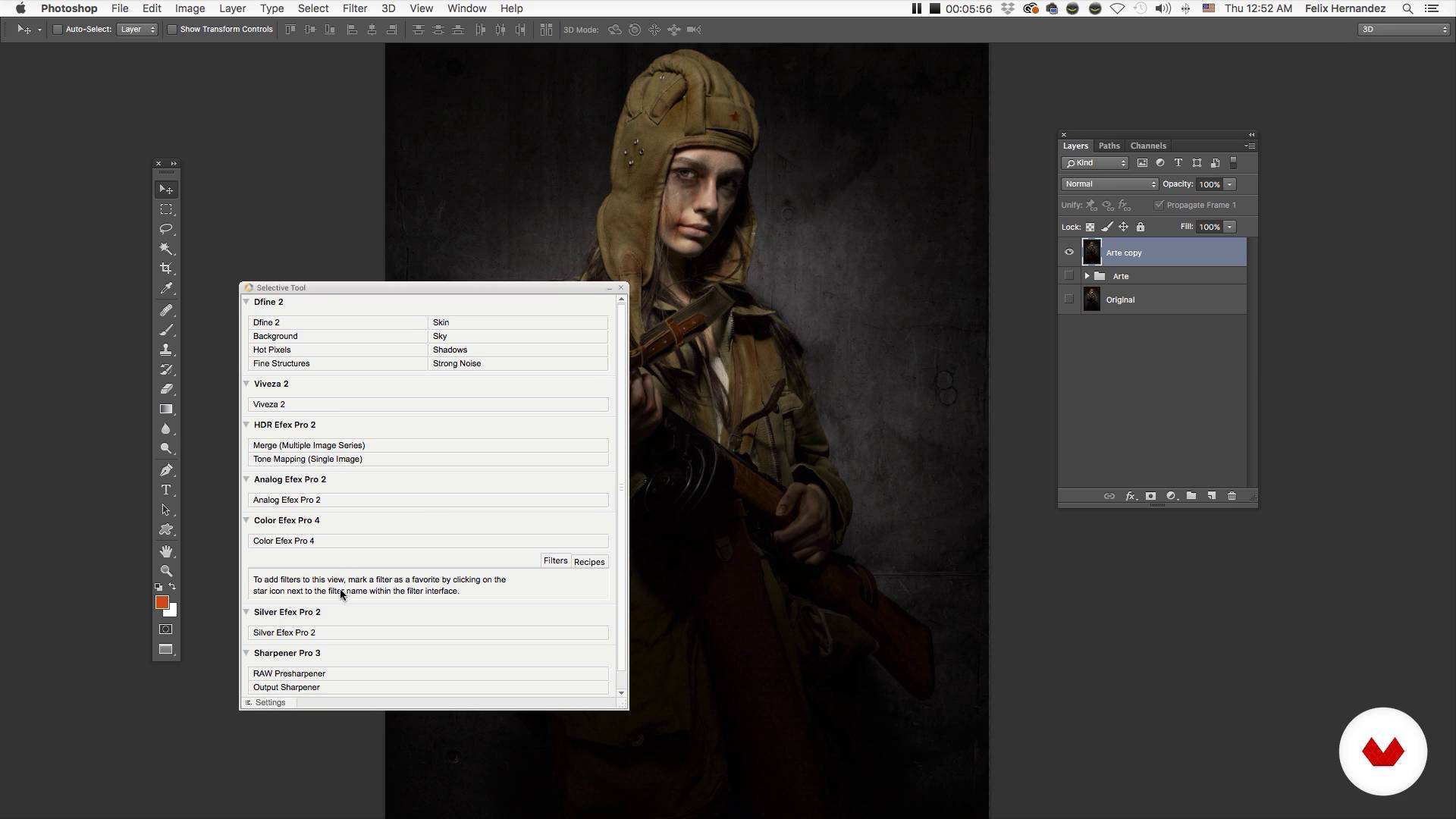
Task: Create a new layer icon
Action: pos(1212,496)
